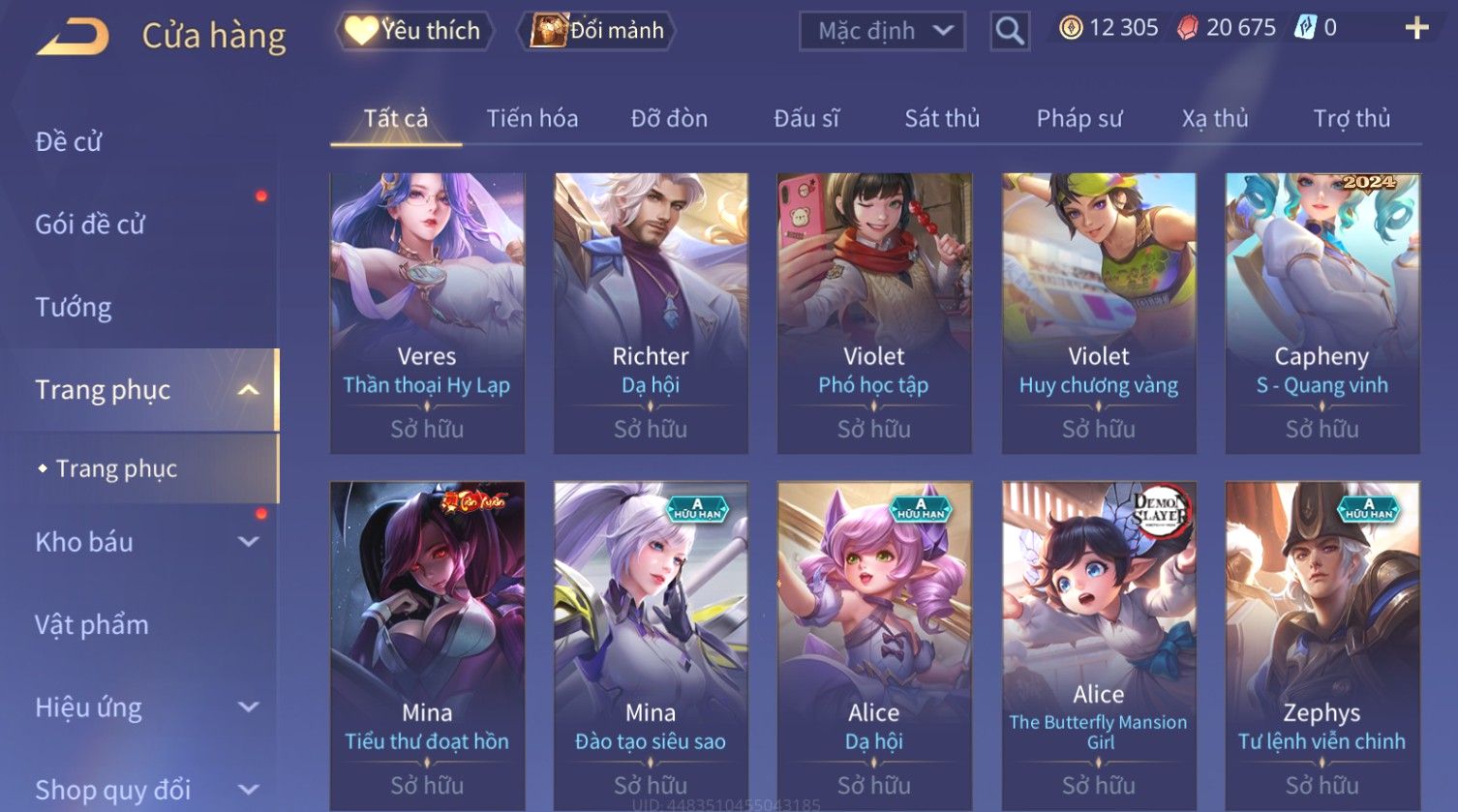
Task: Select Veres Thần thoại Hy Lạp skin card
Action: click(x=427, y=314)
